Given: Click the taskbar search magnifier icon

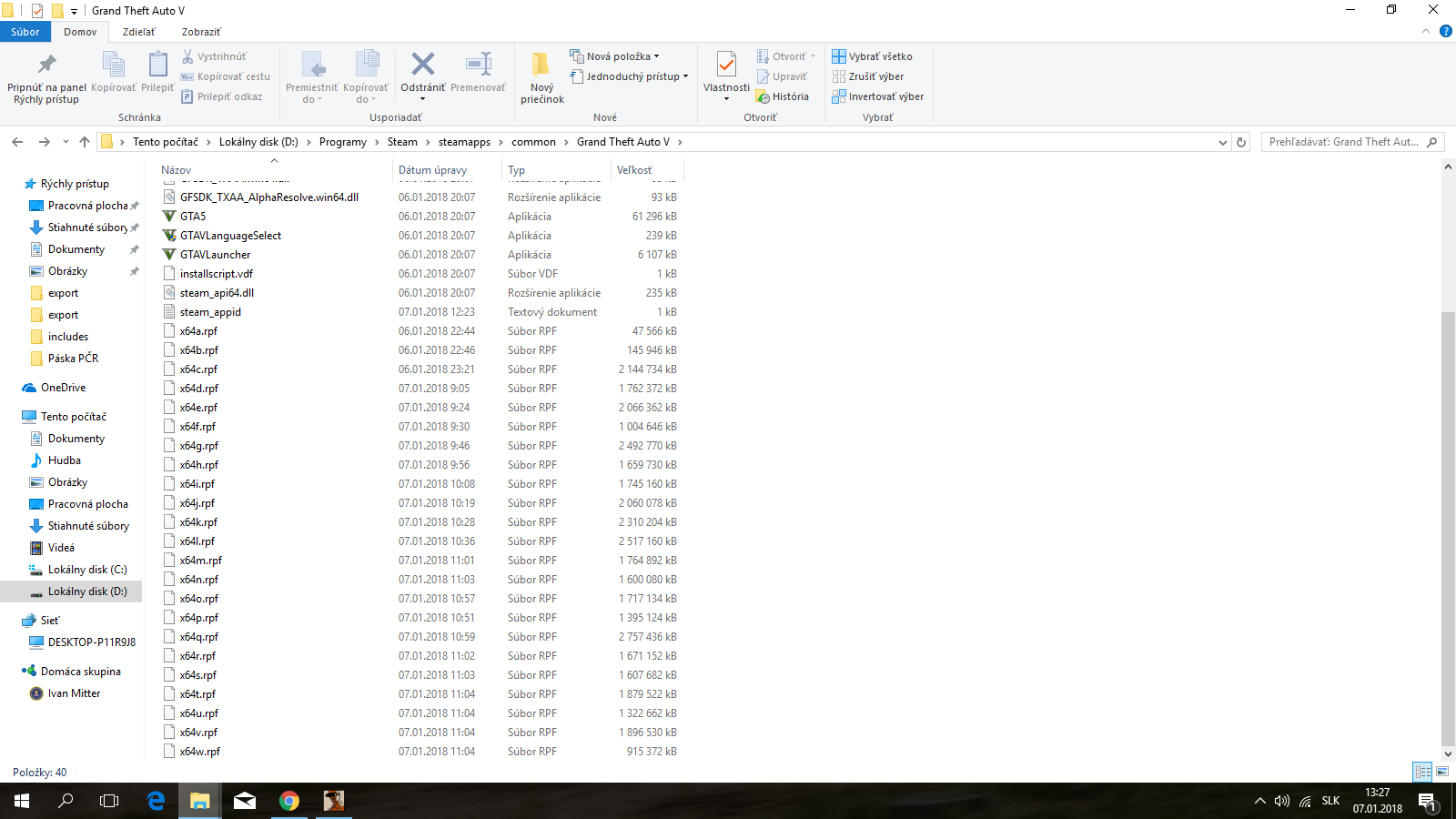Looking at the screenshot, I should coord(66,801).
